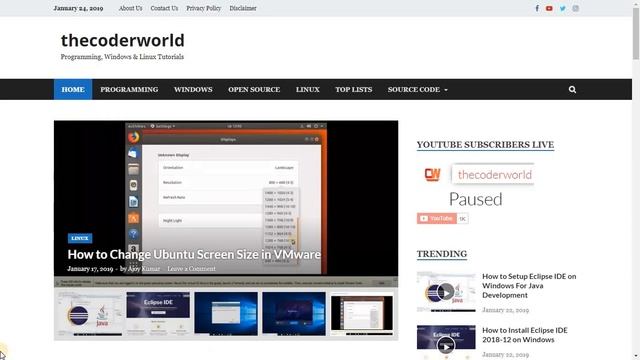The width and height of the screenshot is (640, 360).
Task: Open the Programming menu item
Action: [129, 89]
